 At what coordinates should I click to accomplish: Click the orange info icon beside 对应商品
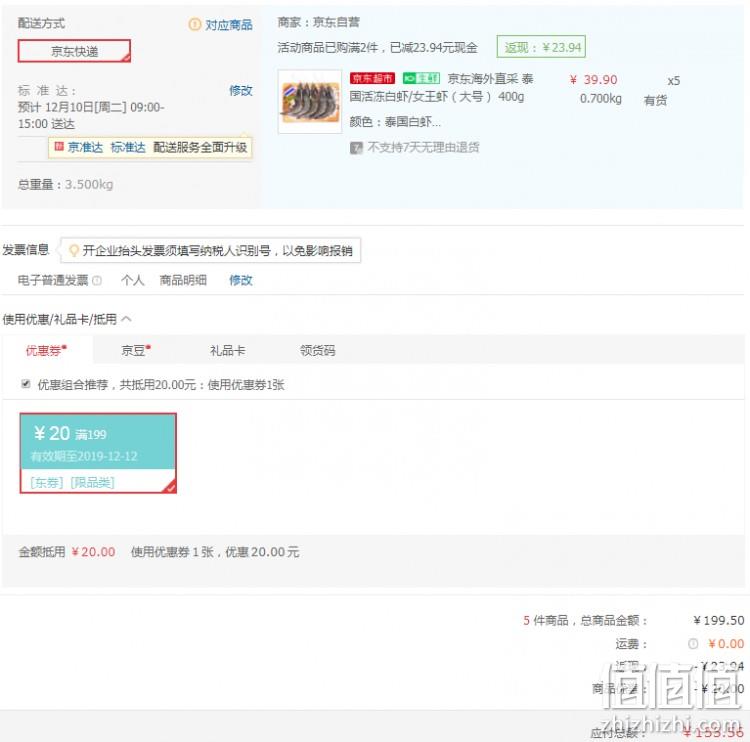[194, 24]
